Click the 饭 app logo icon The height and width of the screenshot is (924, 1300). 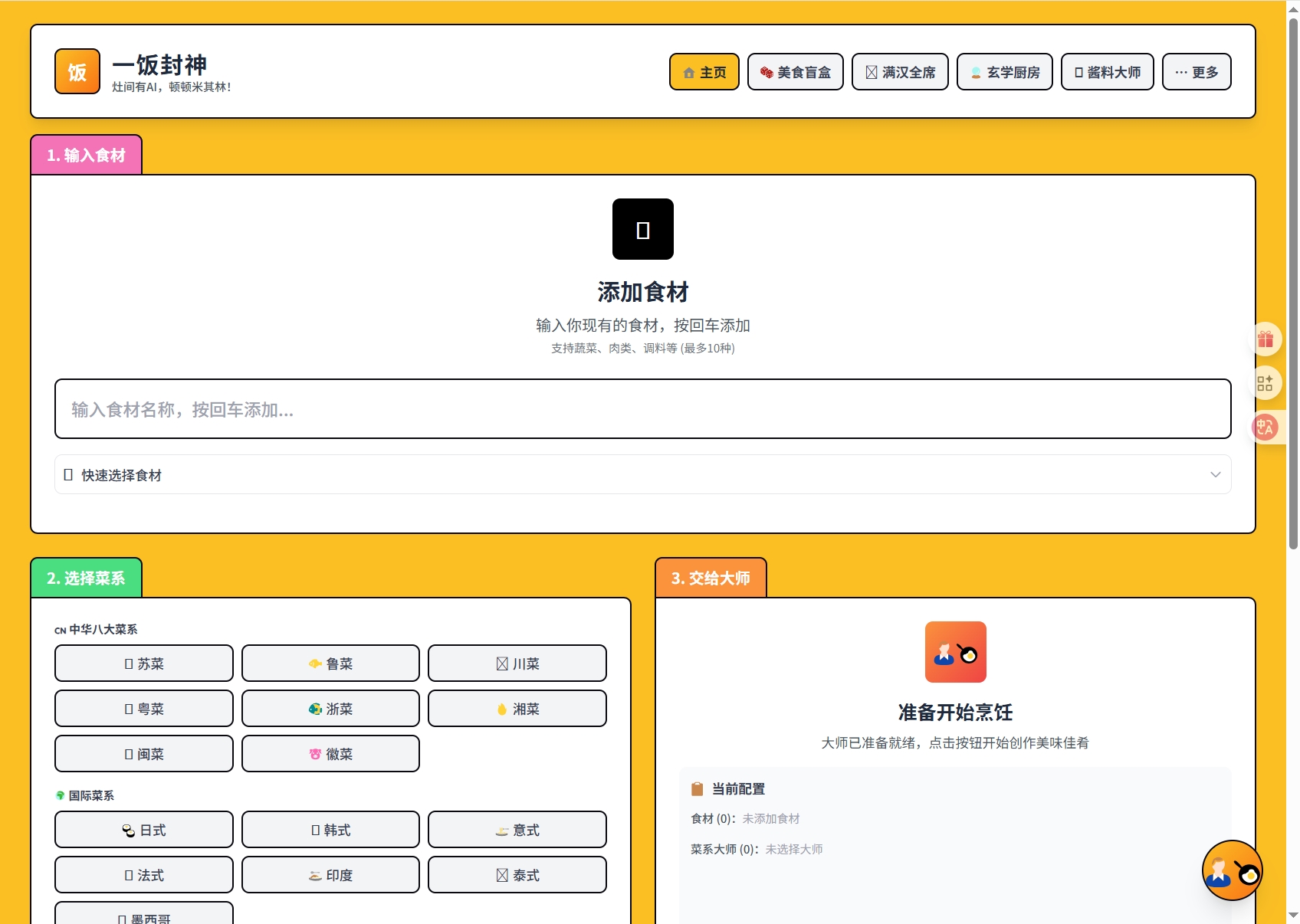coord(77,71)
